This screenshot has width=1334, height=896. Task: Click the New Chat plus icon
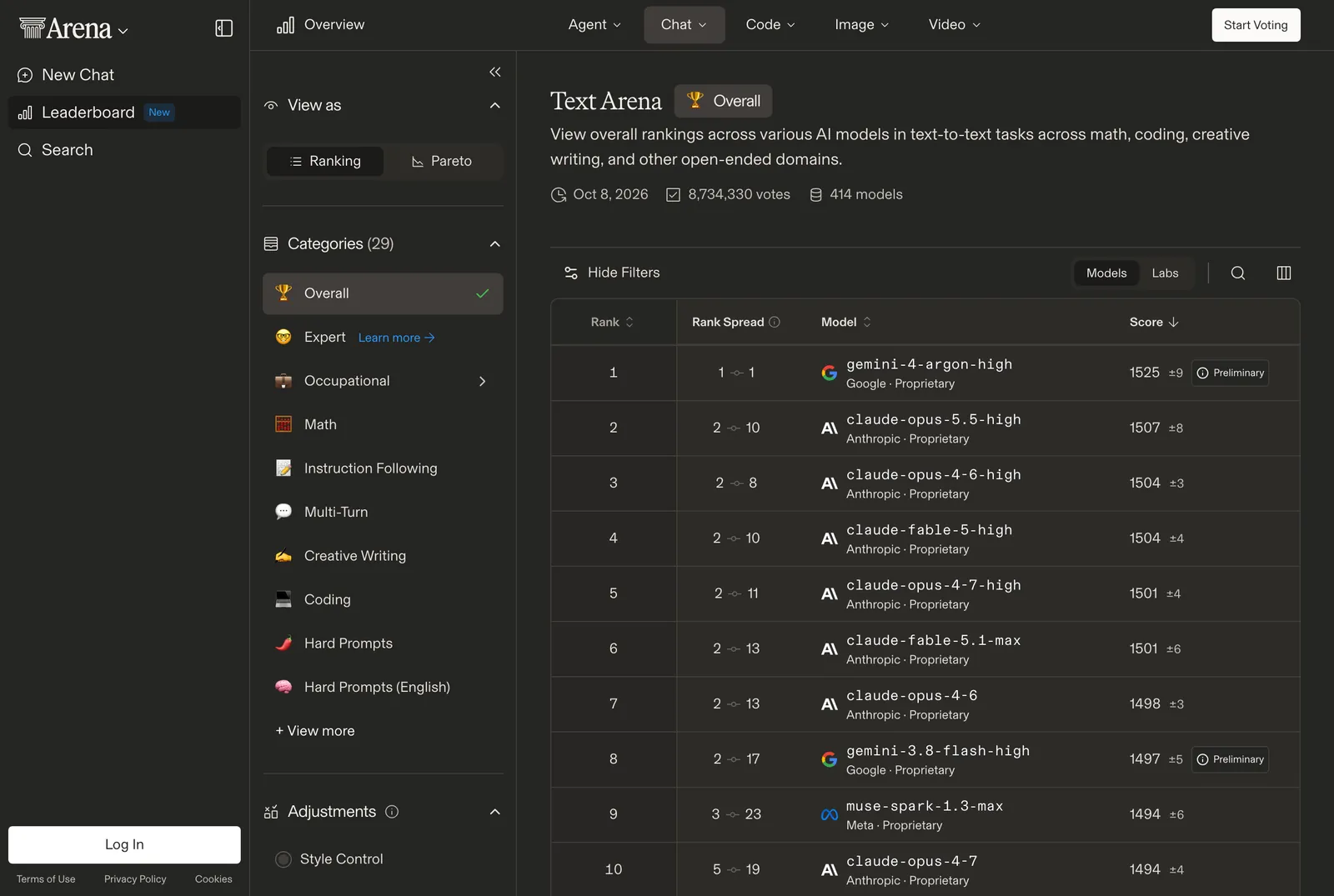[25, 75]
